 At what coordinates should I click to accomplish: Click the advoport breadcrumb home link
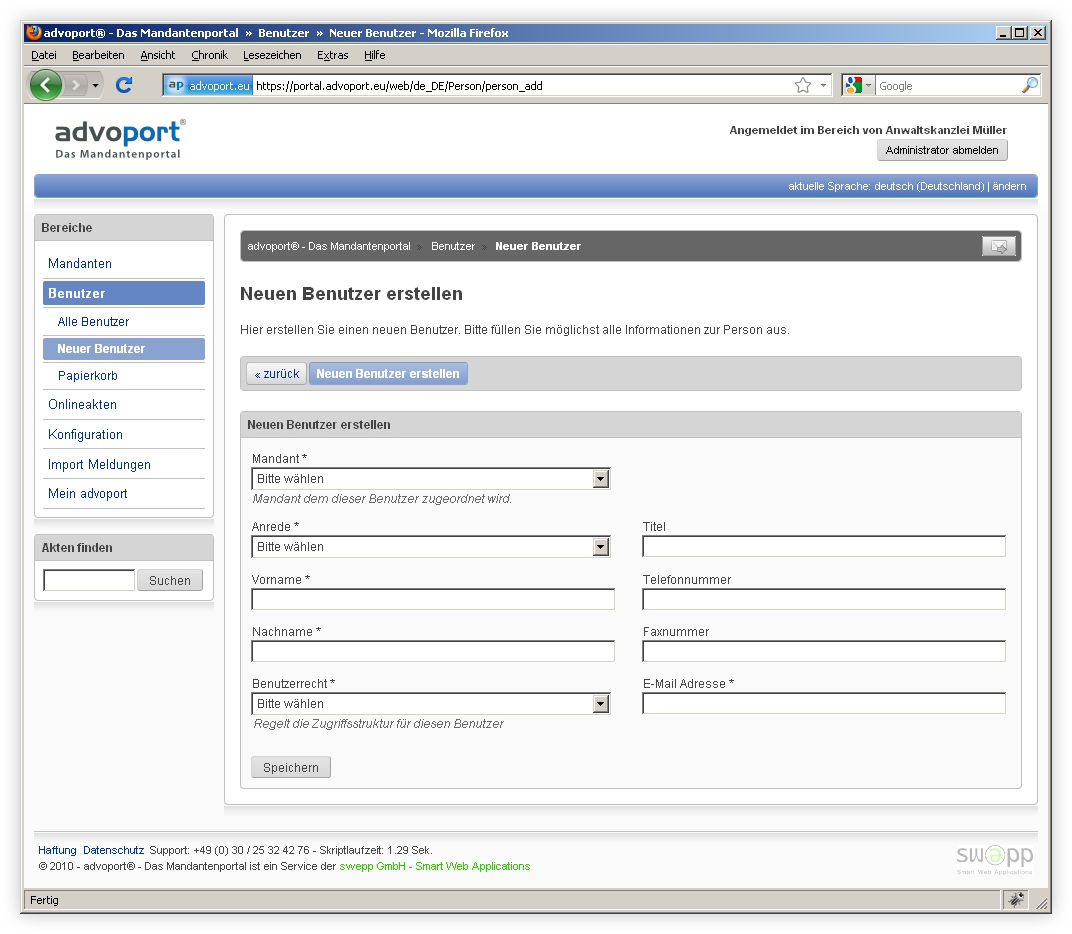point(329,246)
